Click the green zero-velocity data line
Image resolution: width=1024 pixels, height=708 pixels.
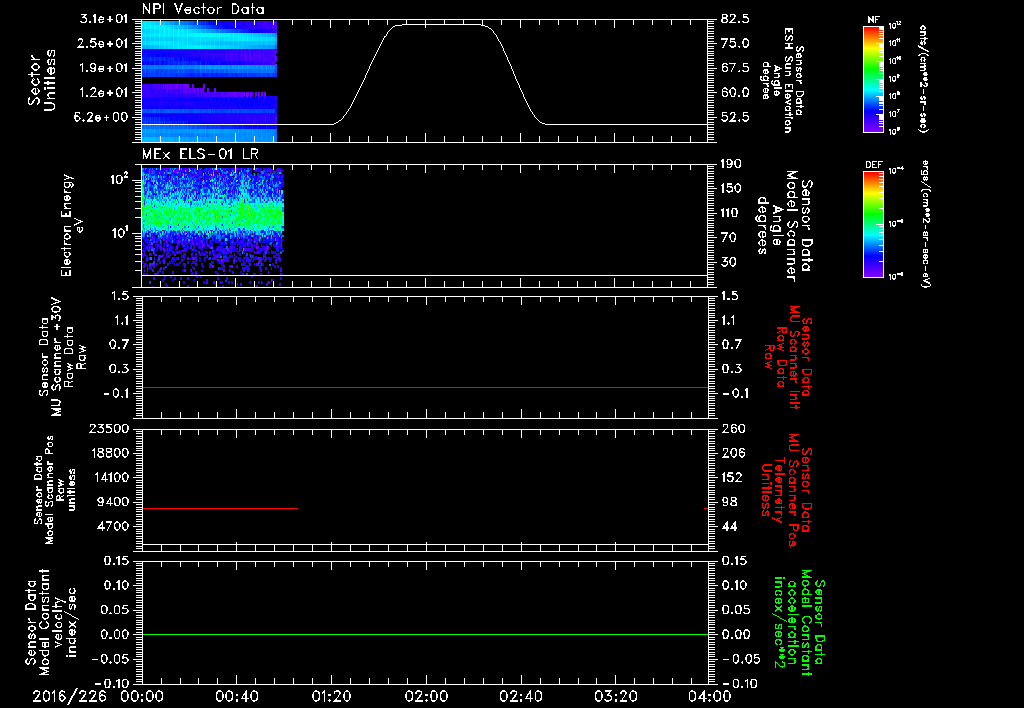pos(424,634)
